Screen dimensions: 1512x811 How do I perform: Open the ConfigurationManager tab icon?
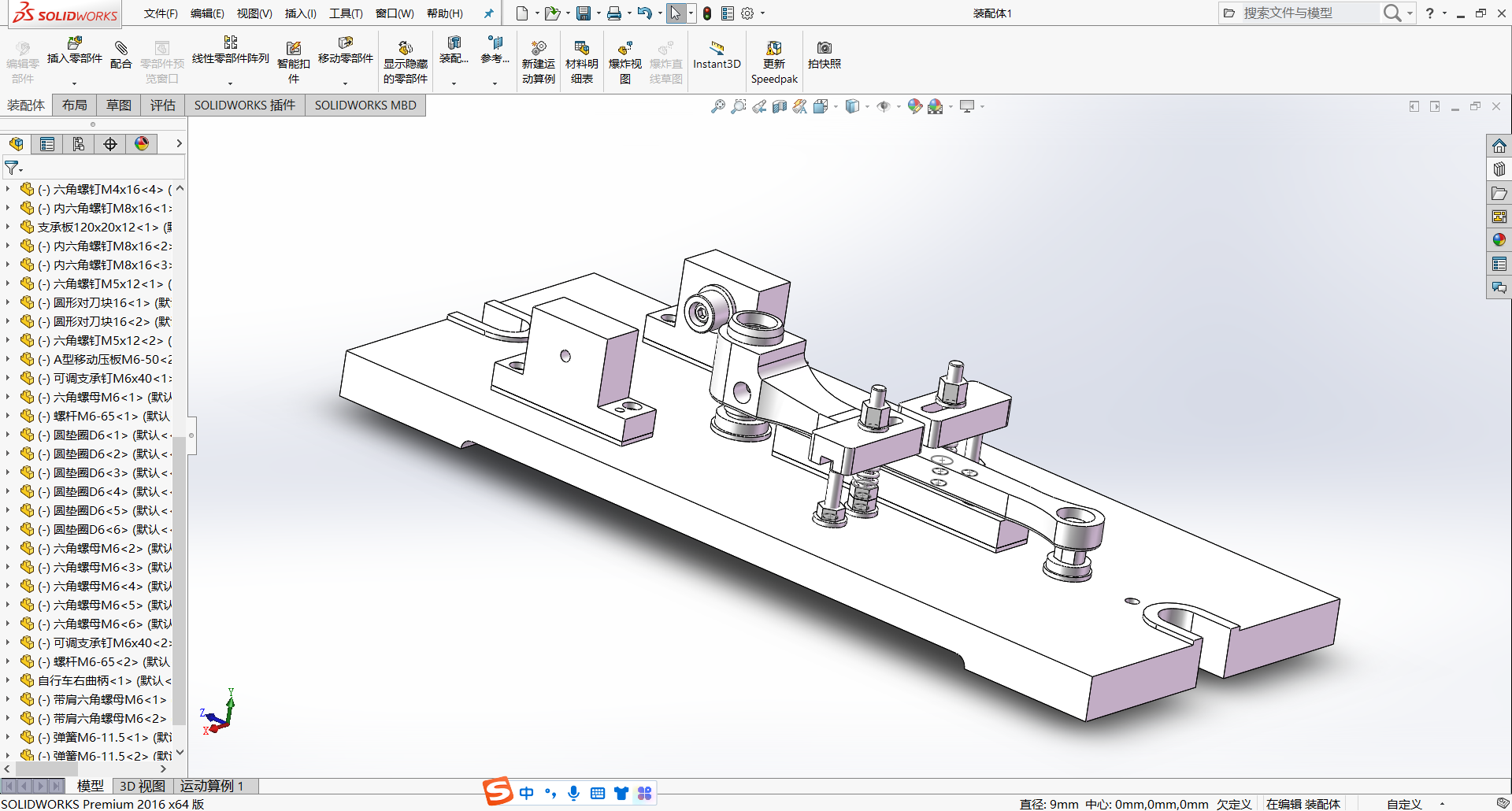[x=79, y=144]
